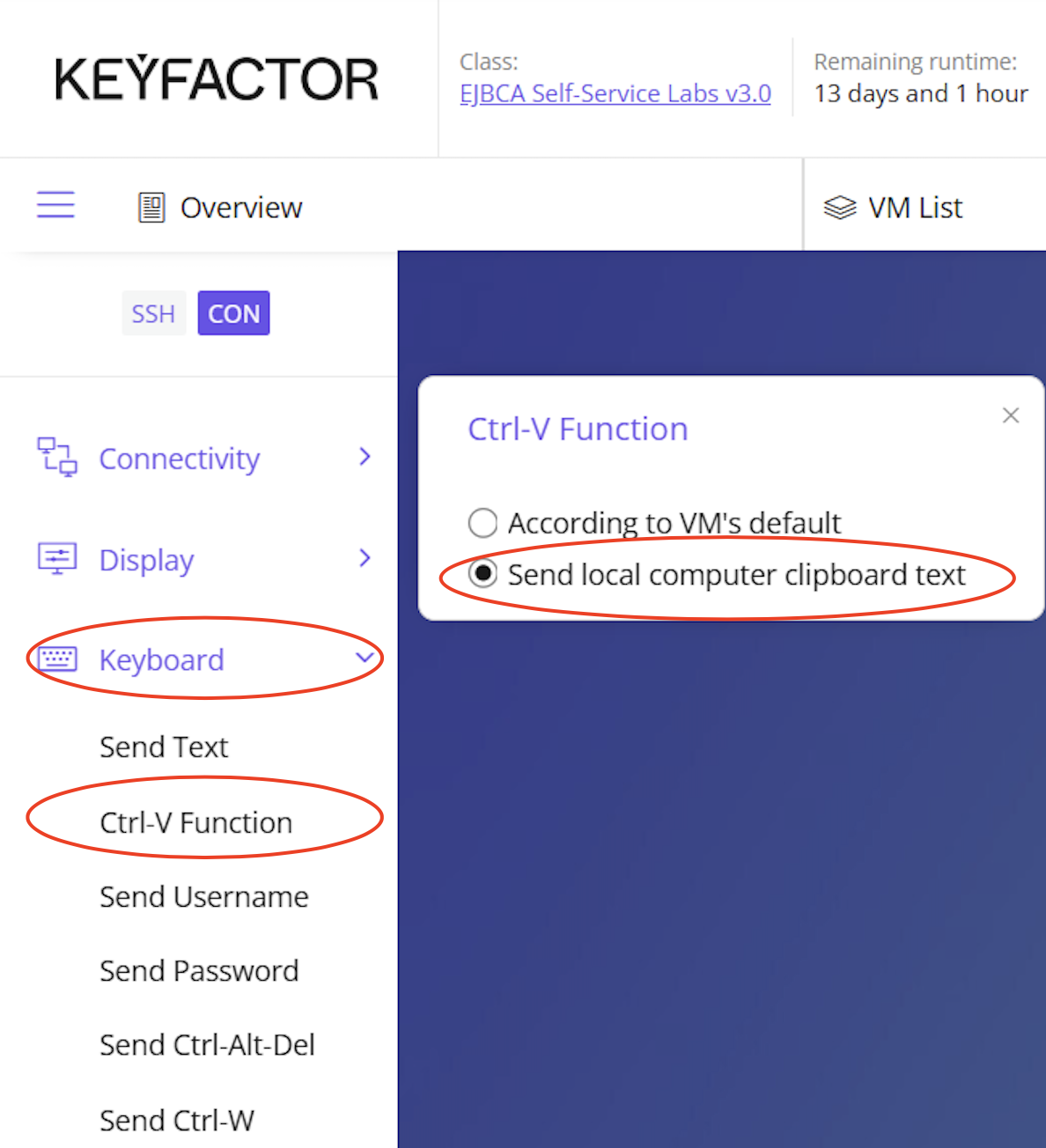This screenshot has width=1046, height=1148.
Task: Open EJBCA Self-Service Labs v3.0 link
Action: [x=615, y=93]
